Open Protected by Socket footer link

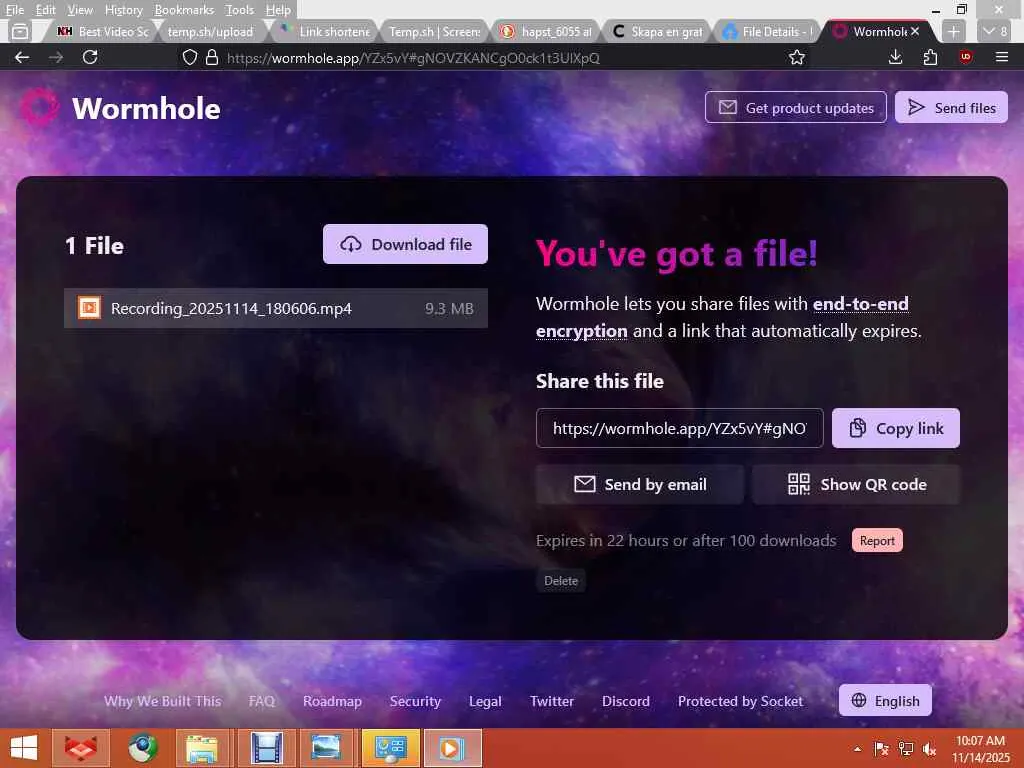click(740, 701)
